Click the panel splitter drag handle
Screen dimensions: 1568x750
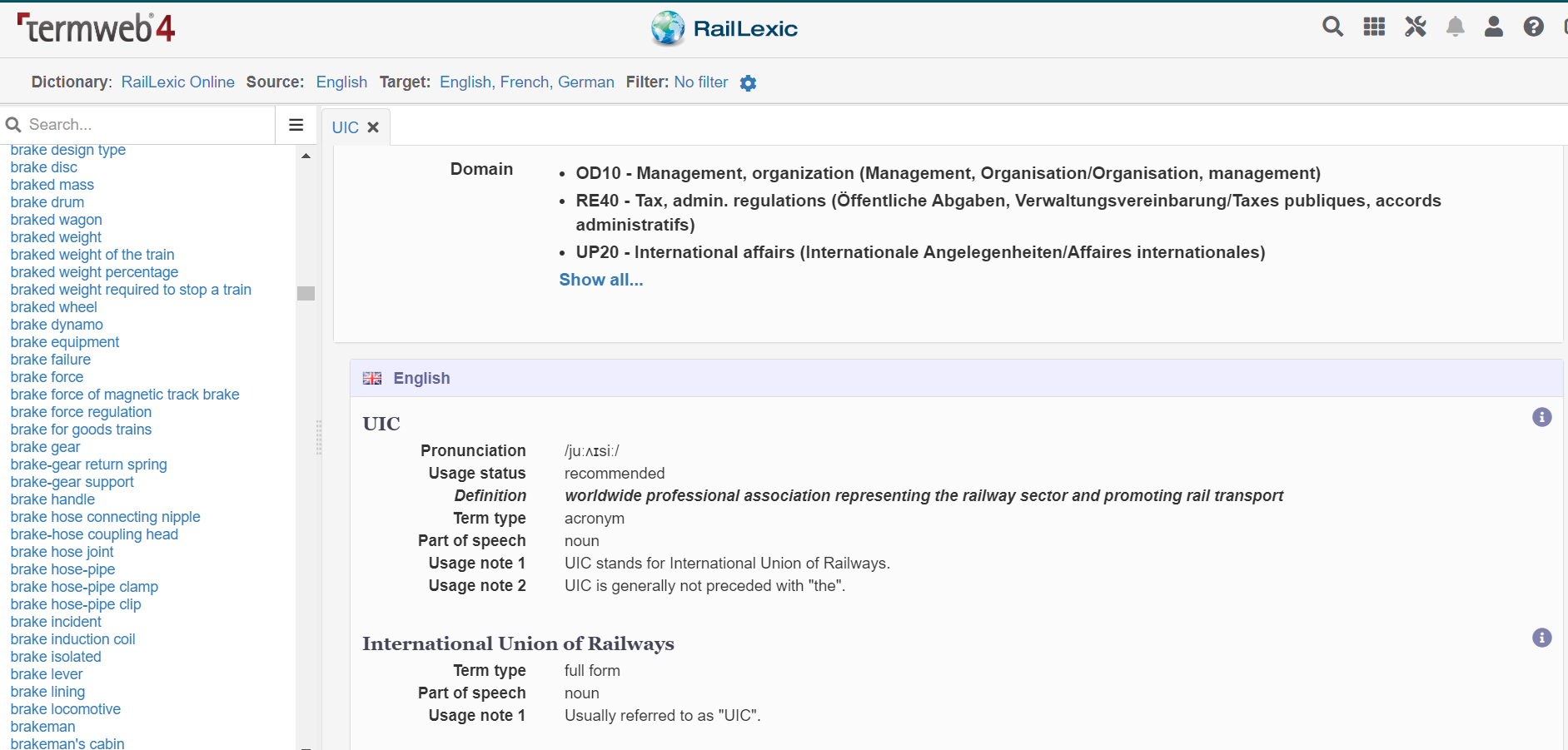(319, 438)
